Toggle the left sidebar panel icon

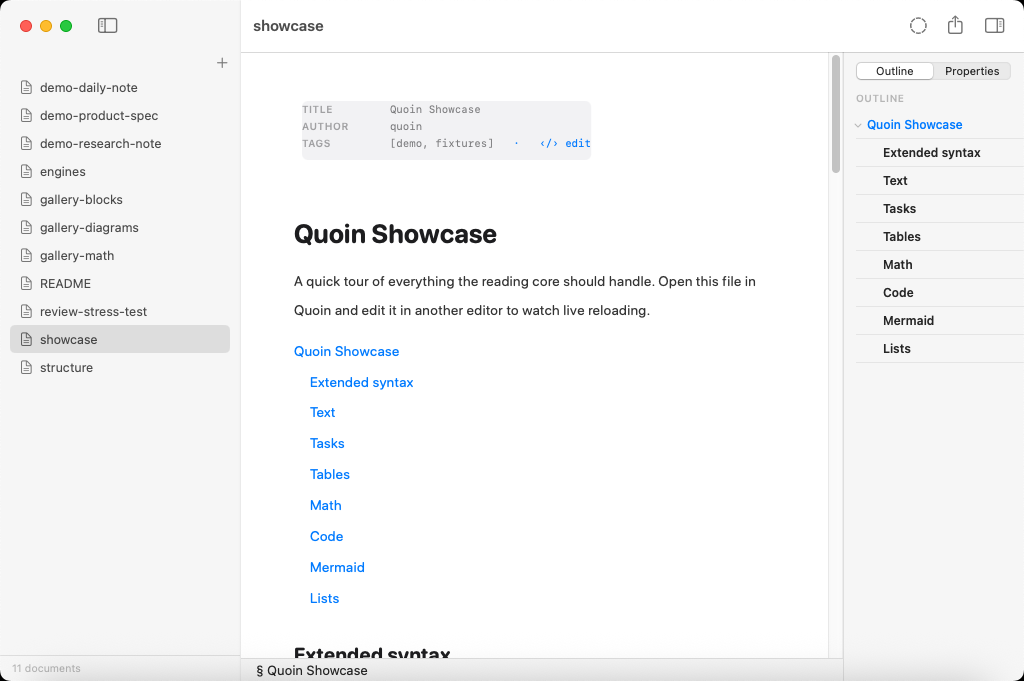tap(107, 25)
